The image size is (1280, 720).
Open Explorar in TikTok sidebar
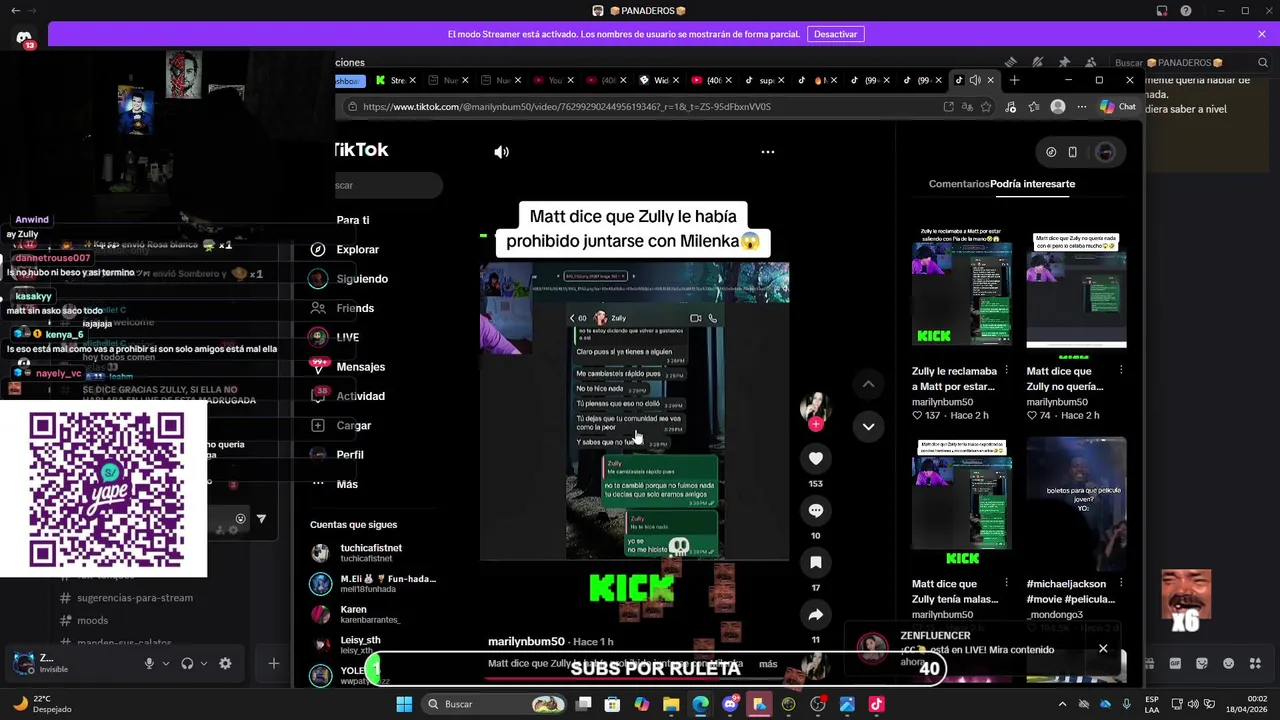click(x=347, y=249)
